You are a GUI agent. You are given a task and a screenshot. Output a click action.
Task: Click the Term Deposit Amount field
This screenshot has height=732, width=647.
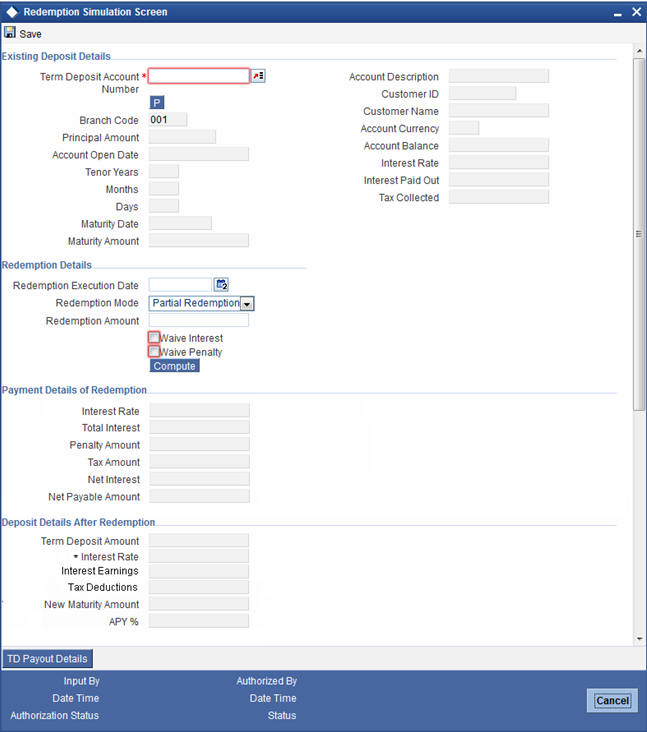point(199,541)
